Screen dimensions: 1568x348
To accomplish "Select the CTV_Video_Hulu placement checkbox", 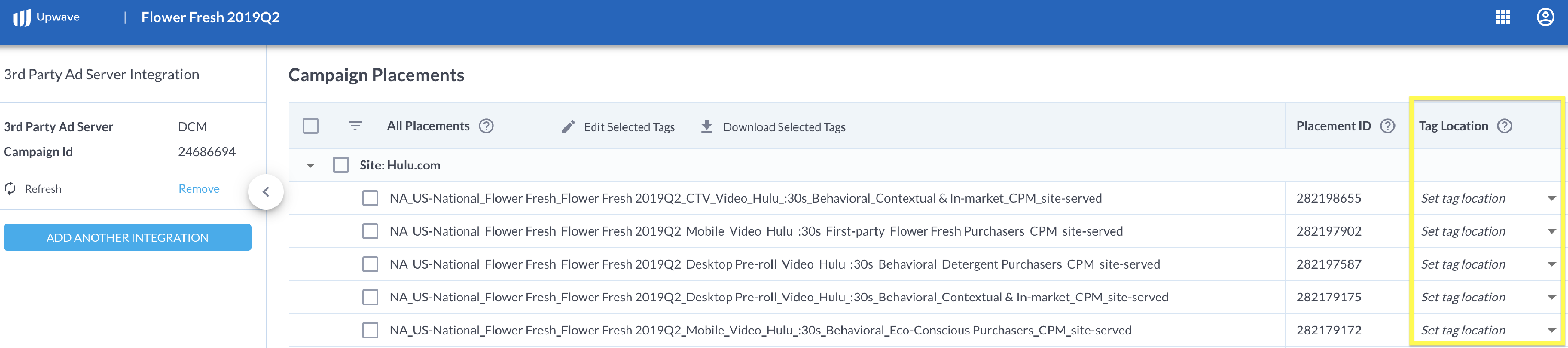I will (370, 199).
